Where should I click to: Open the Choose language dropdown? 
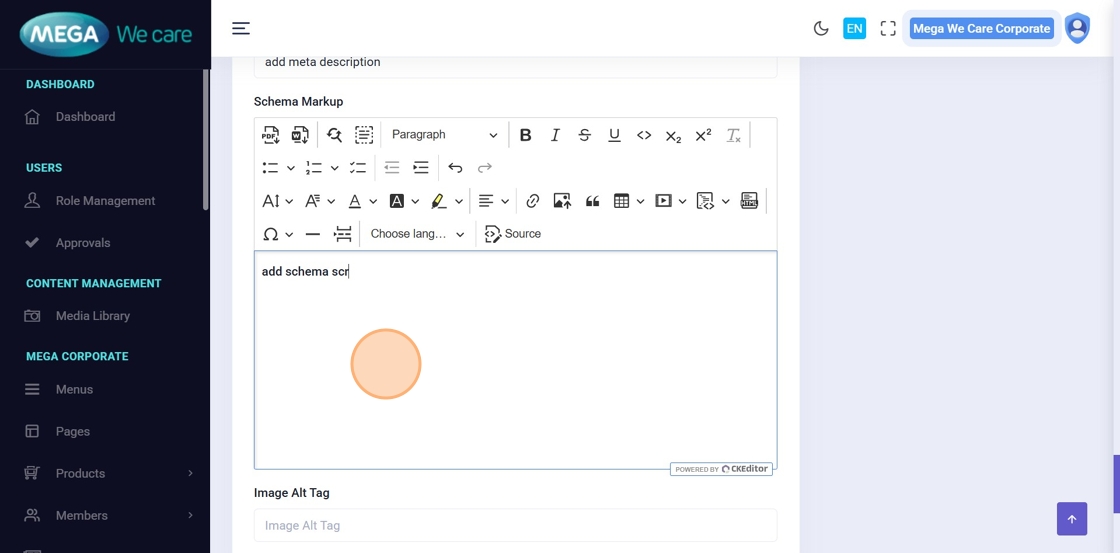(x=417, y=234)
